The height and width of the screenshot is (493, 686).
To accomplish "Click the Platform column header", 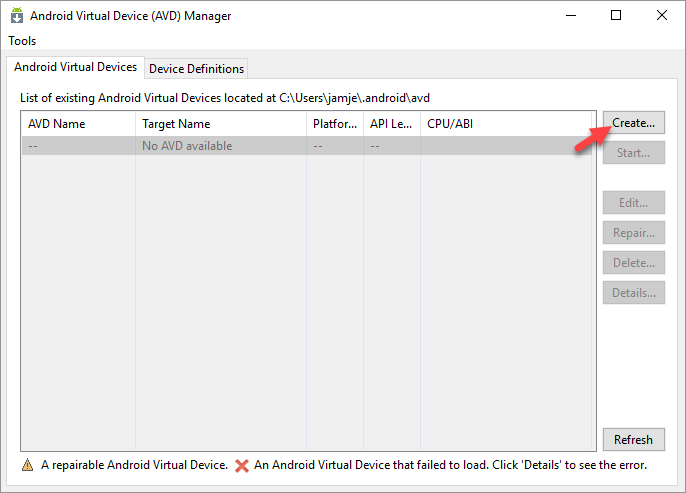I will point(335,124).
